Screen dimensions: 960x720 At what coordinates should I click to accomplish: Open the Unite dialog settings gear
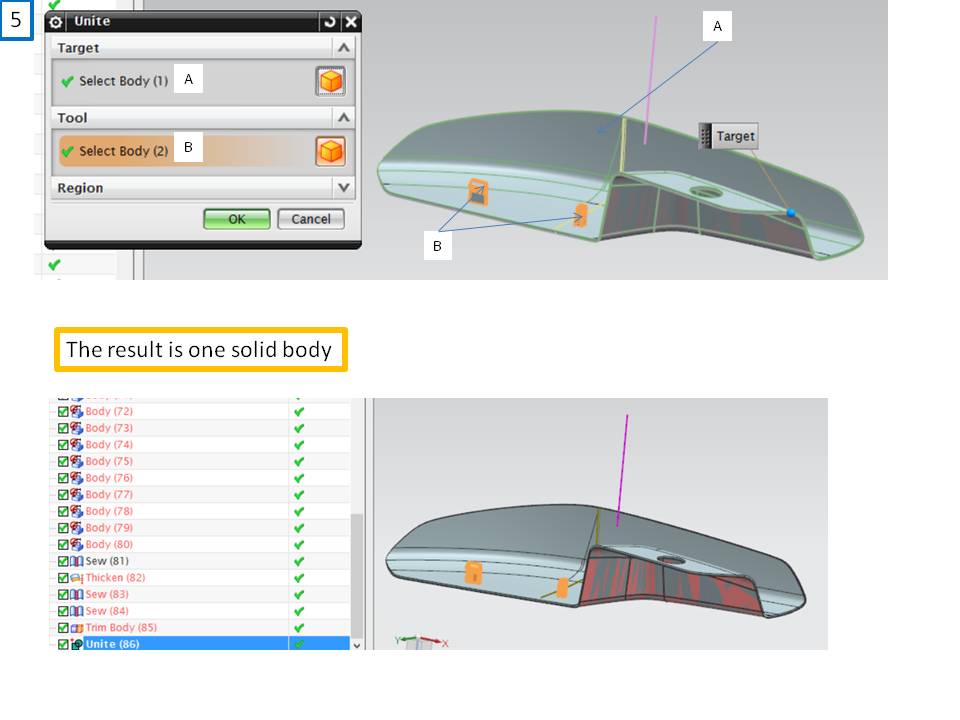pyautogui.click(x=56, y=22)
